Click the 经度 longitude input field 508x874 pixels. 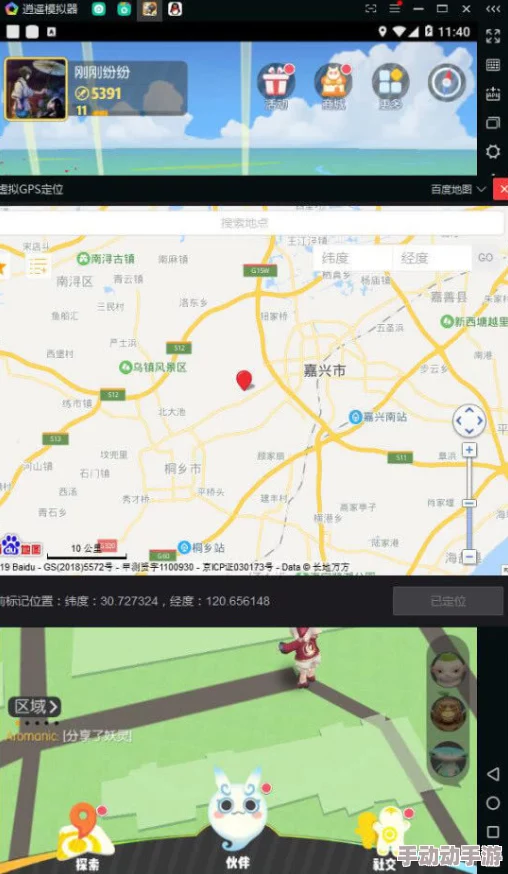pos(432,258)
